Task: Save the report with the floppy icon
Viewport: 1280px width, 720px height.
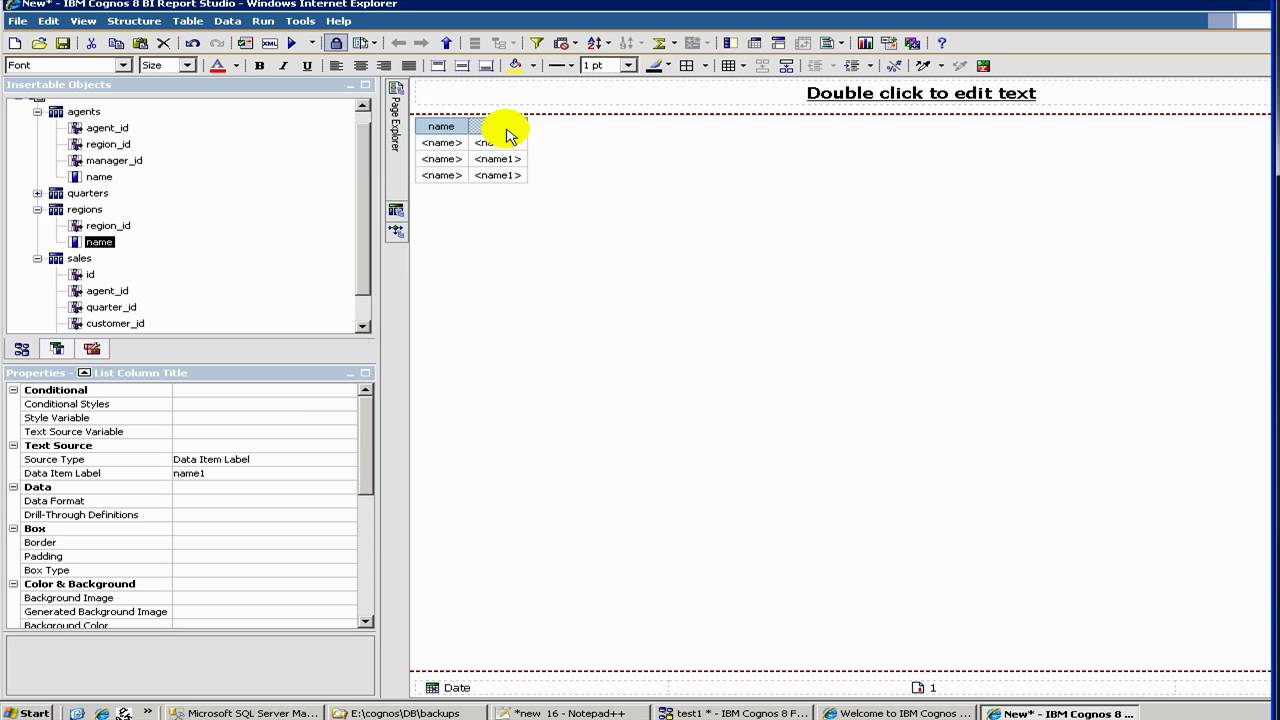Action: (63, 43)
